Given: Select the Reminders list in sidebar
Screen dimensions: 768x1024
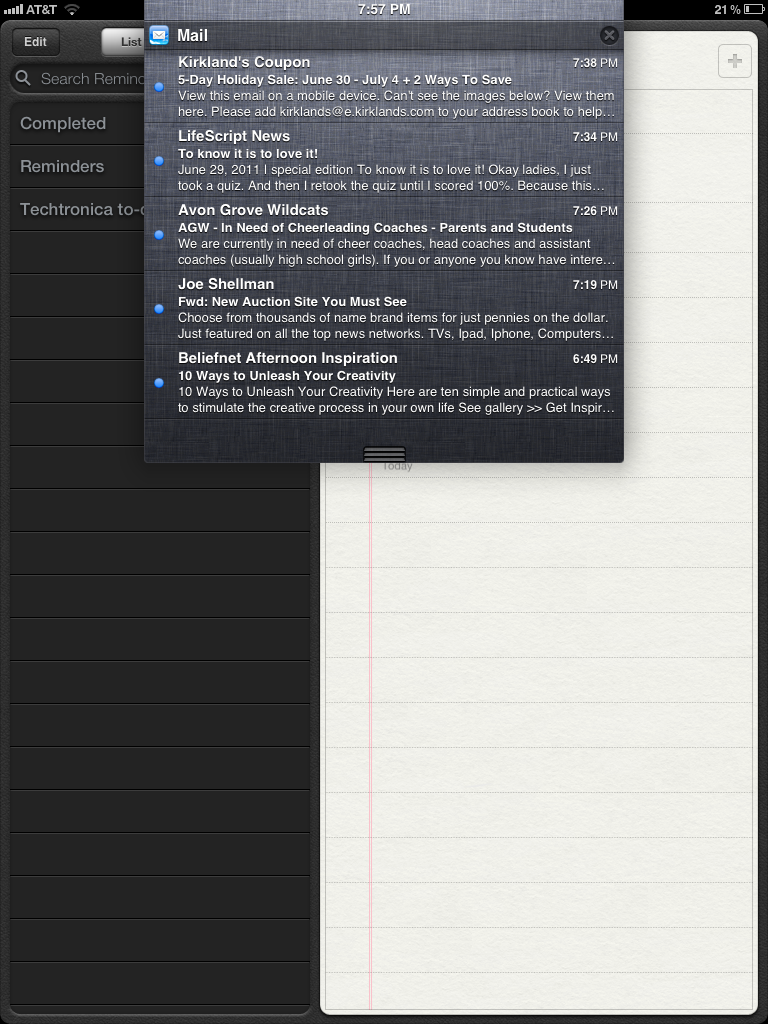Looking at the screenshot, I should point(62,167).
